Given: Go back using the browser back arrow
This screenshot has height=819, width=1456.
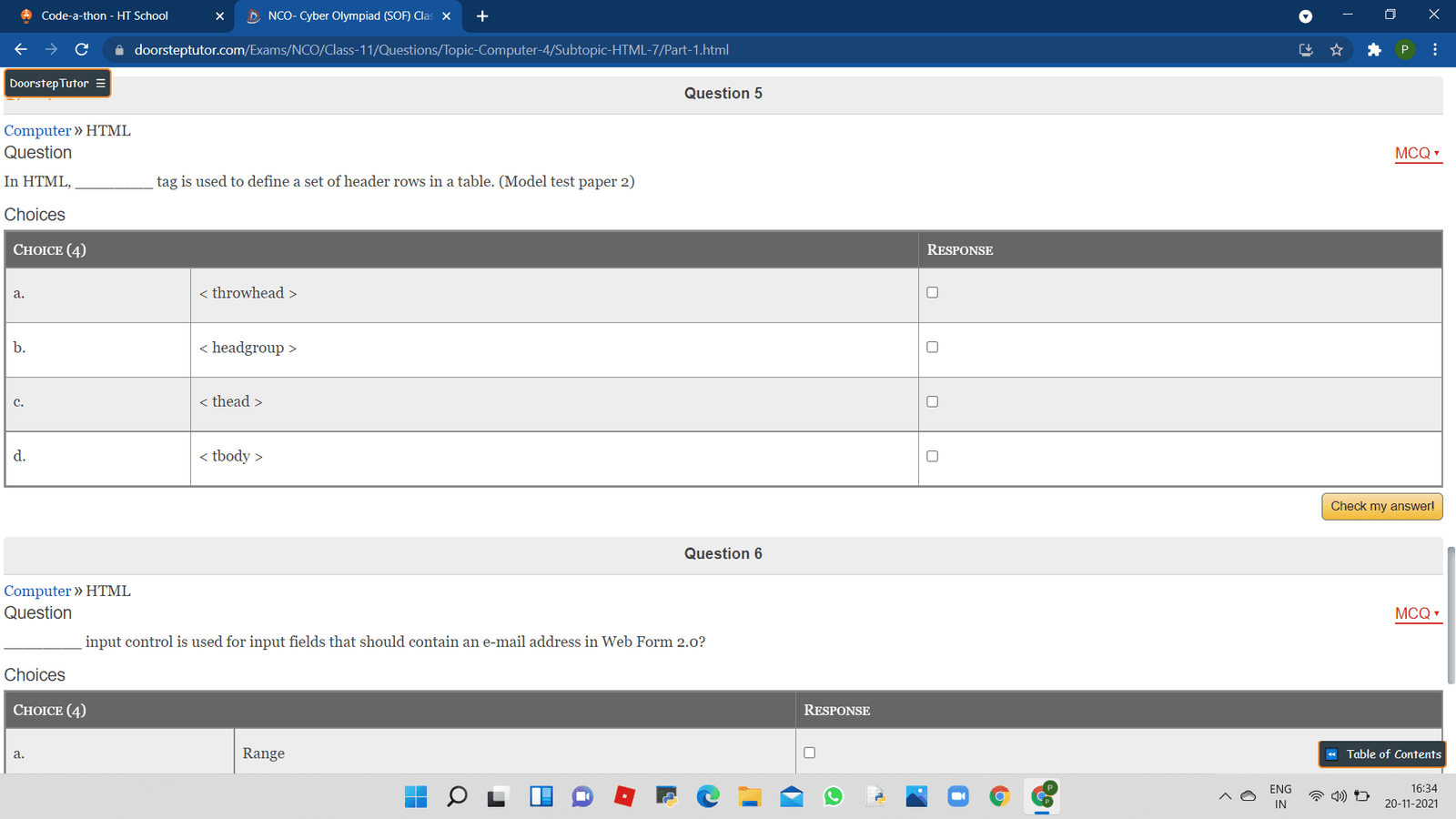Looking at the screenshot, I should pos(21,50).
